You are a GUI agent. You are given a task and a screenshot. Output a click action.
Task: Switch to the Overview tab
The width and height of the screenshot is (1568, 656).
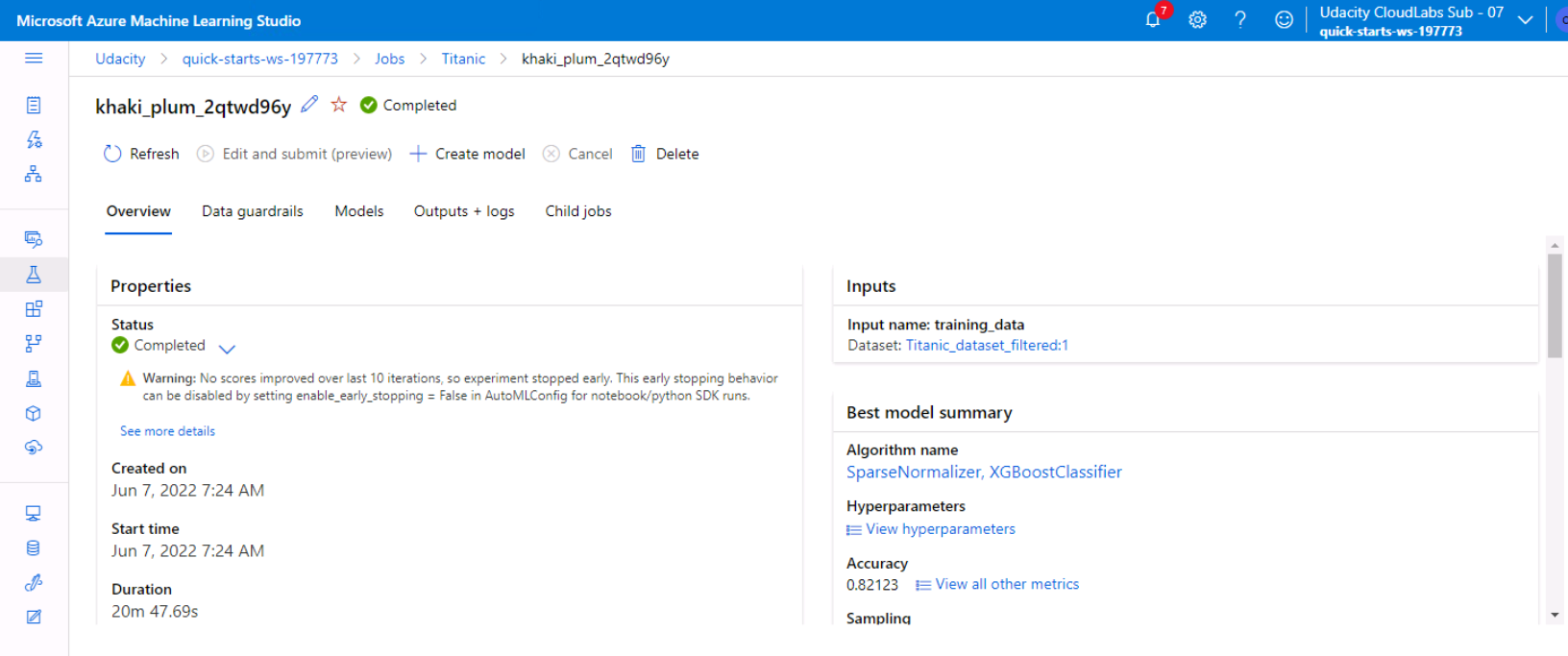point(138,211)
